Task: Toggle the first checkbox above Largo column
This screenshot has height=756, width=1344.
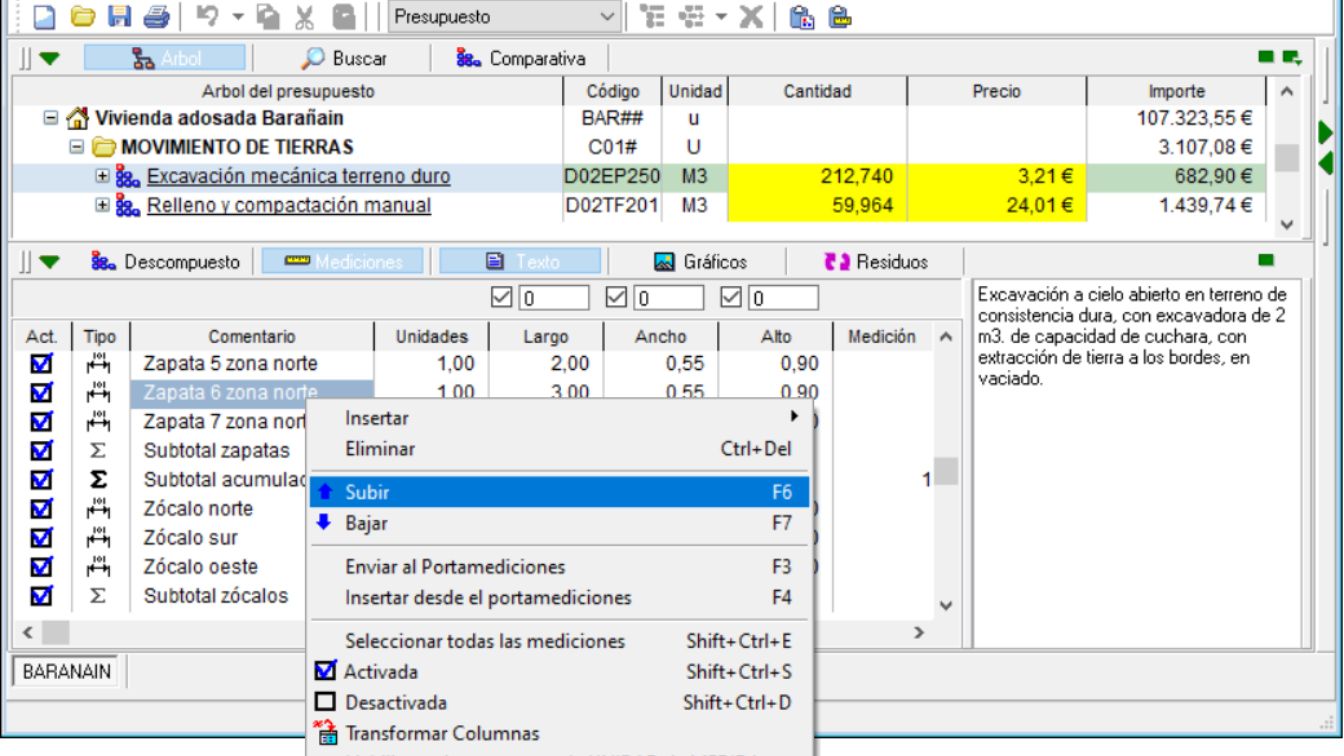Action: tap(503, 296)
